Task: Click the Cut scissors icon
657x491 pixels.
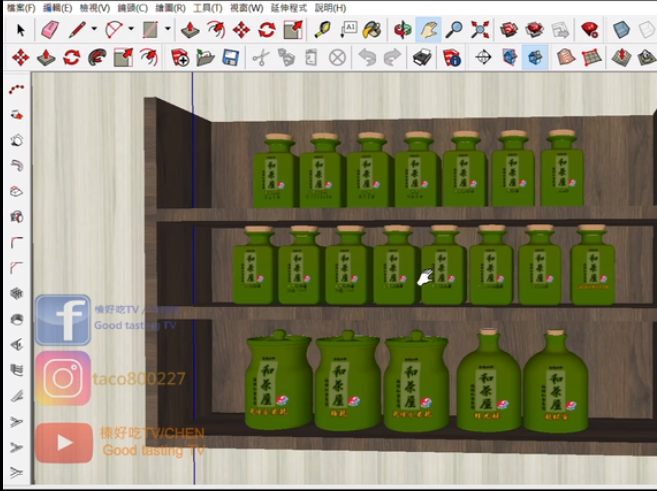Action: coord(261,57)
